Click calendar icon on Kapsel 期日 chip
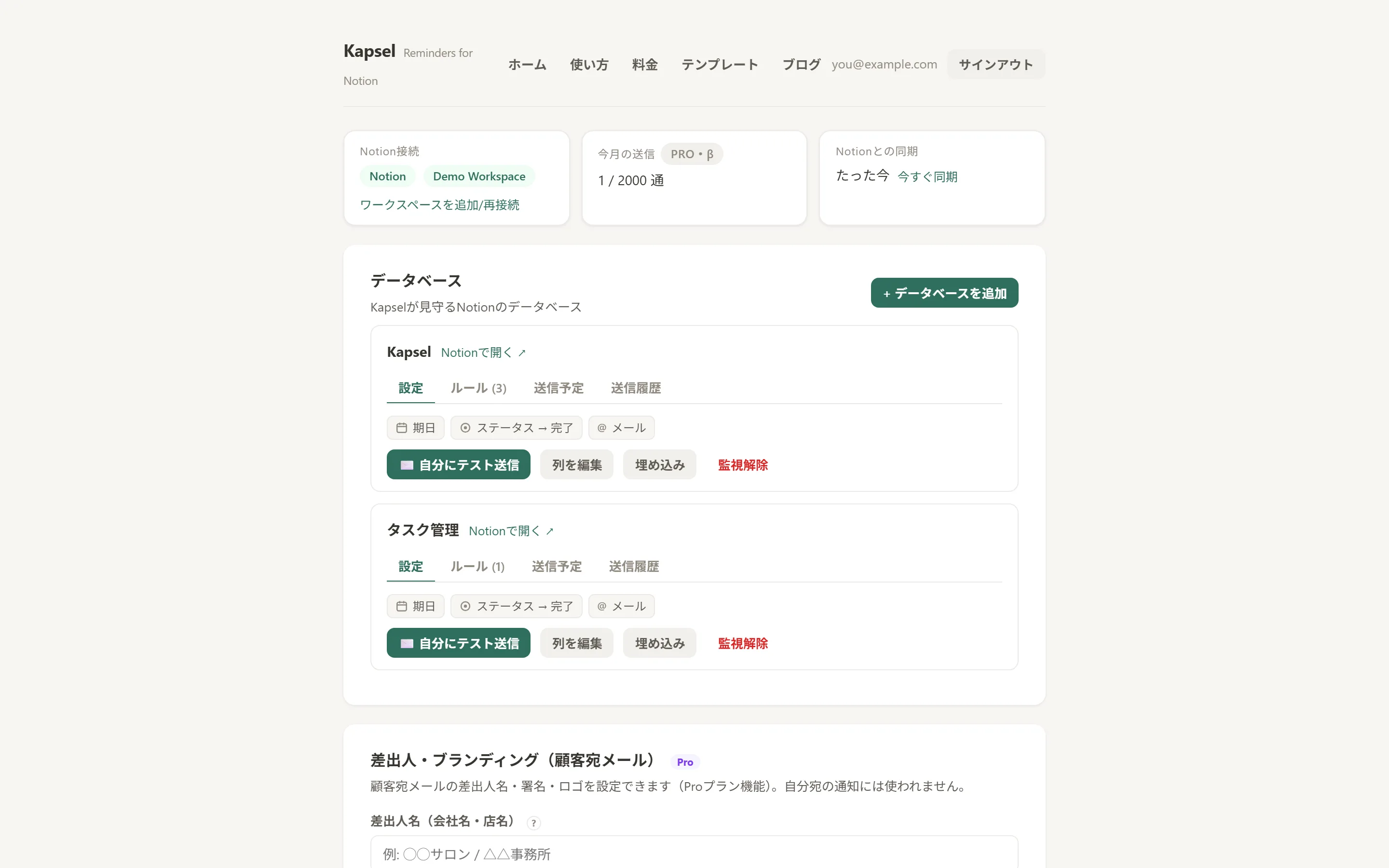Screen dimensions: 1389x868 pyautogui.click(x=402, y=428)
